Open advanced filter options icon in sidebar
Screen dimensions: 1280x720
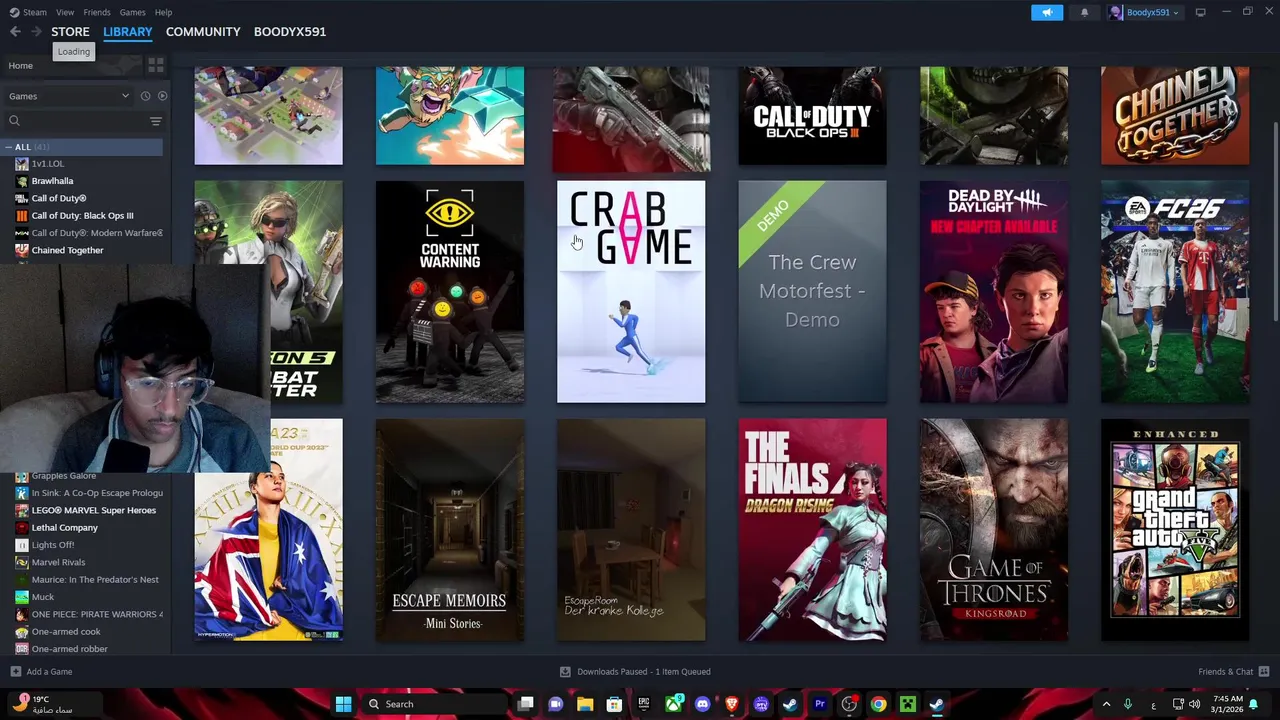tap(155, 121)
